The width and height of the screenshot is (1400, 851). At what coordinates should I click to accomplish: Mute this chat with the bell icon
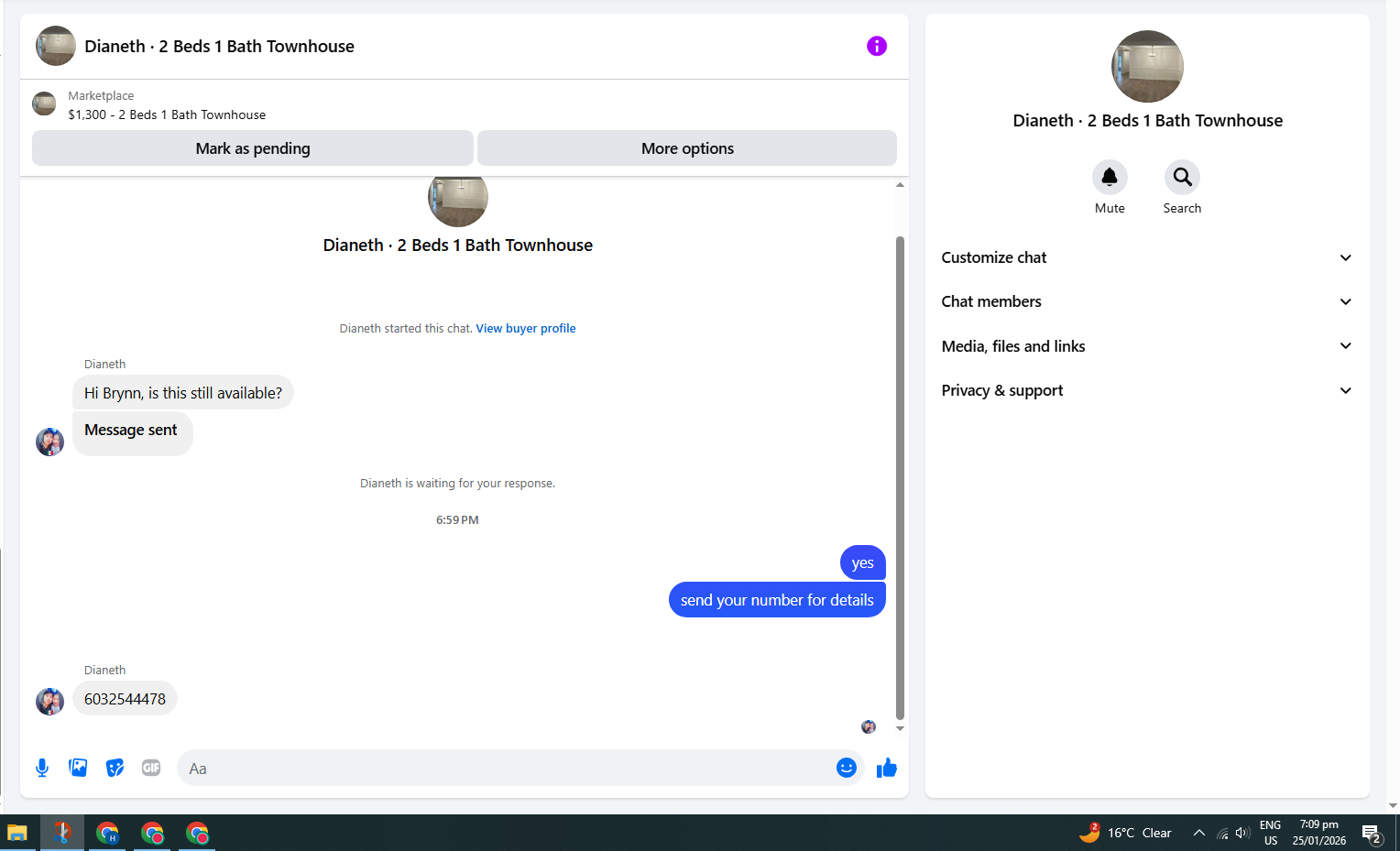point(1110,177)
